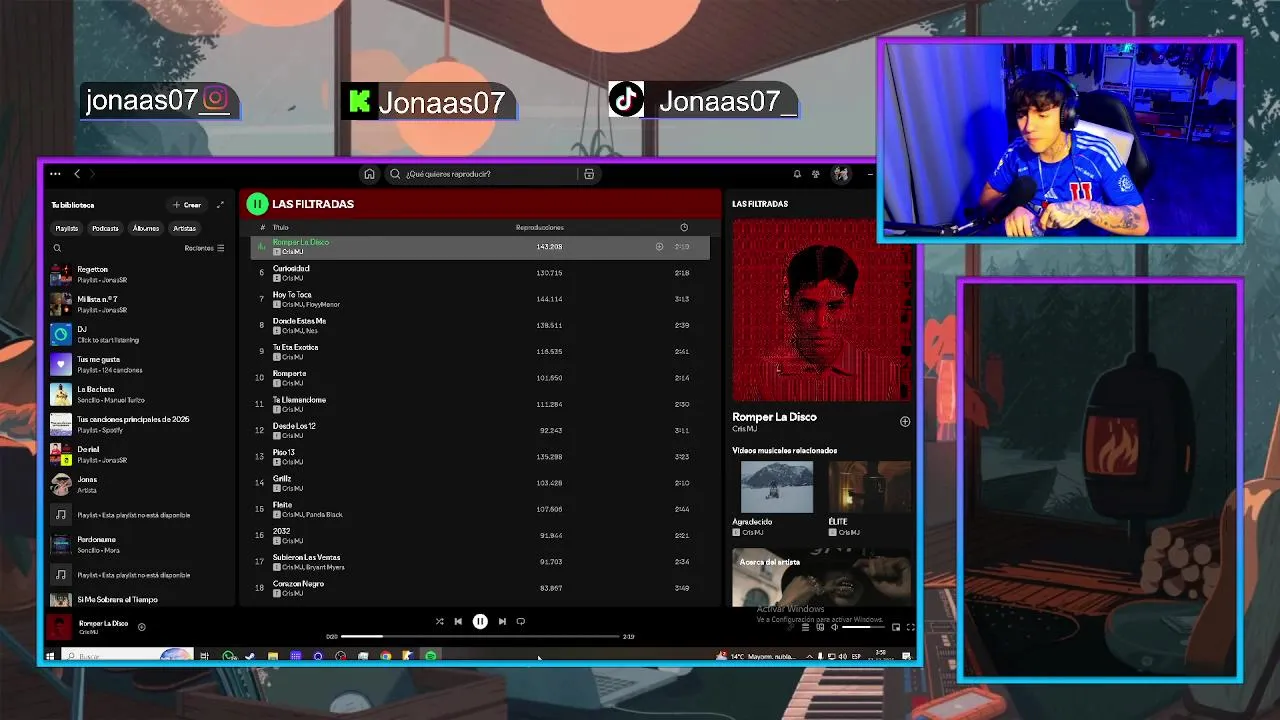Click the album artwork in the right panel
The width and height of the screenshot is (1280, 720).
pyautogui.click(x=821, y=310)
